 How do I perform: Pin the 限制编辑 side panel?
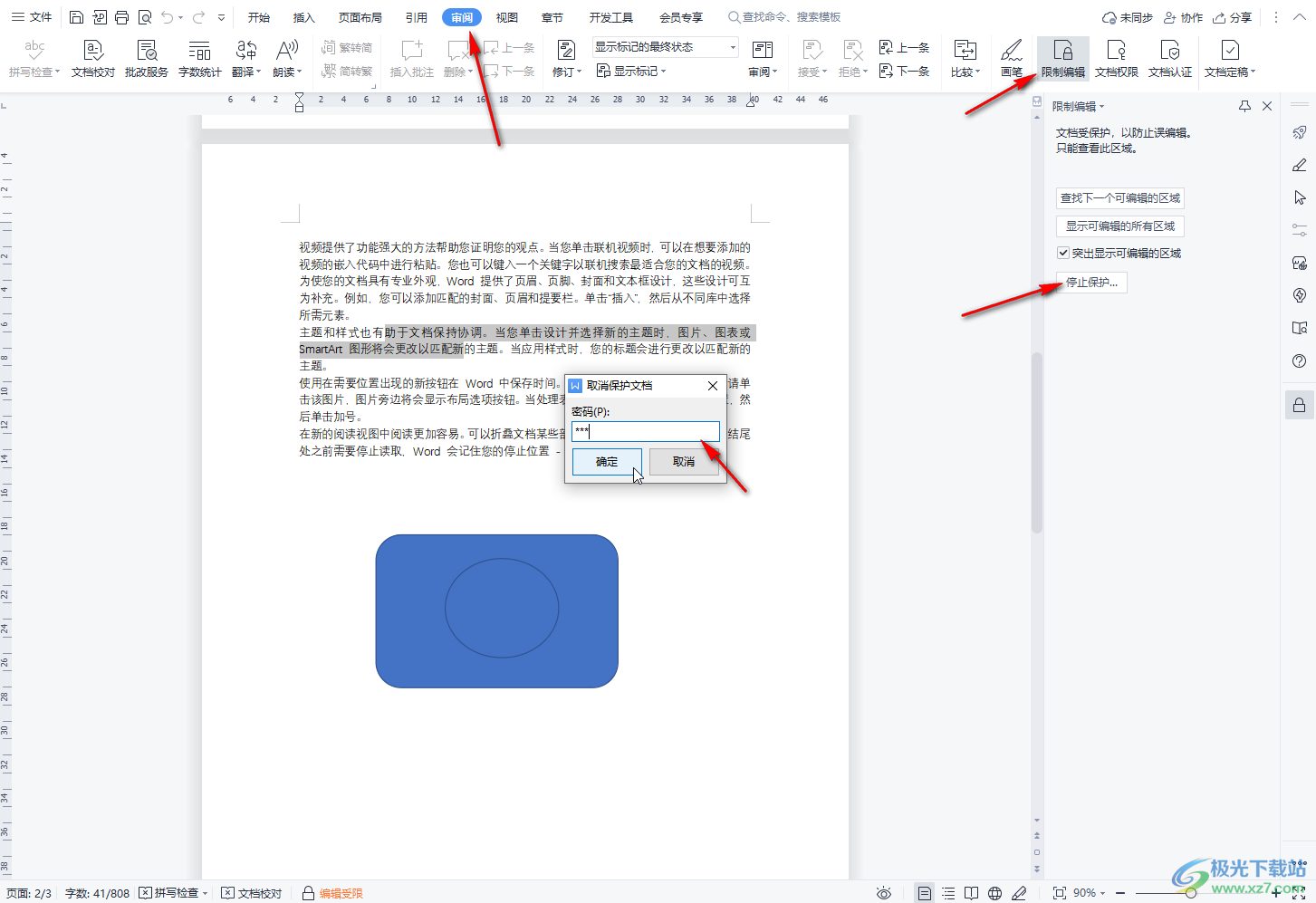1244,106
